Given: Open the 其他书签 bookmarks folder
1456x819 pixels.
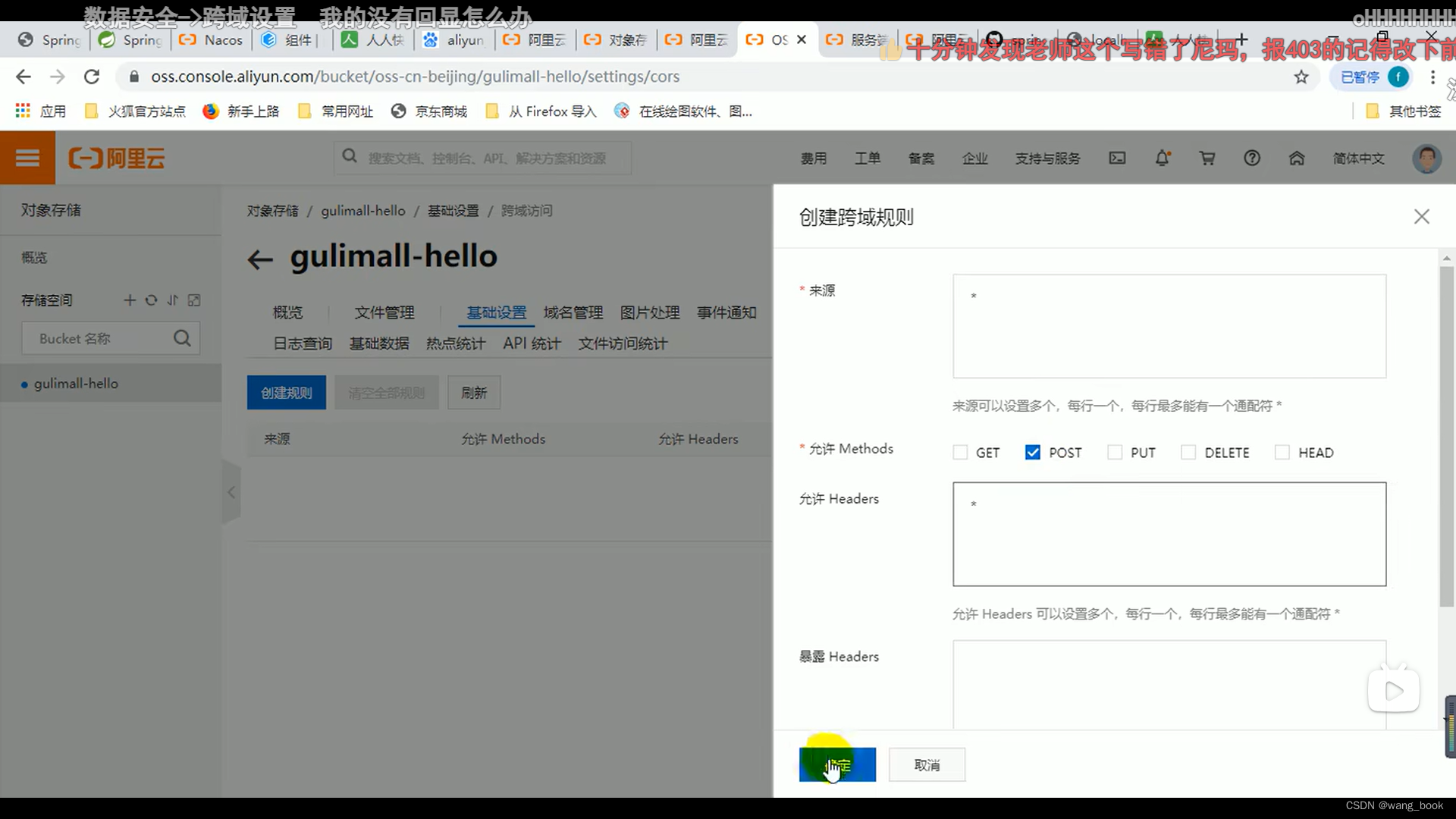Looking at the screenshot, I should [1404, 111].
